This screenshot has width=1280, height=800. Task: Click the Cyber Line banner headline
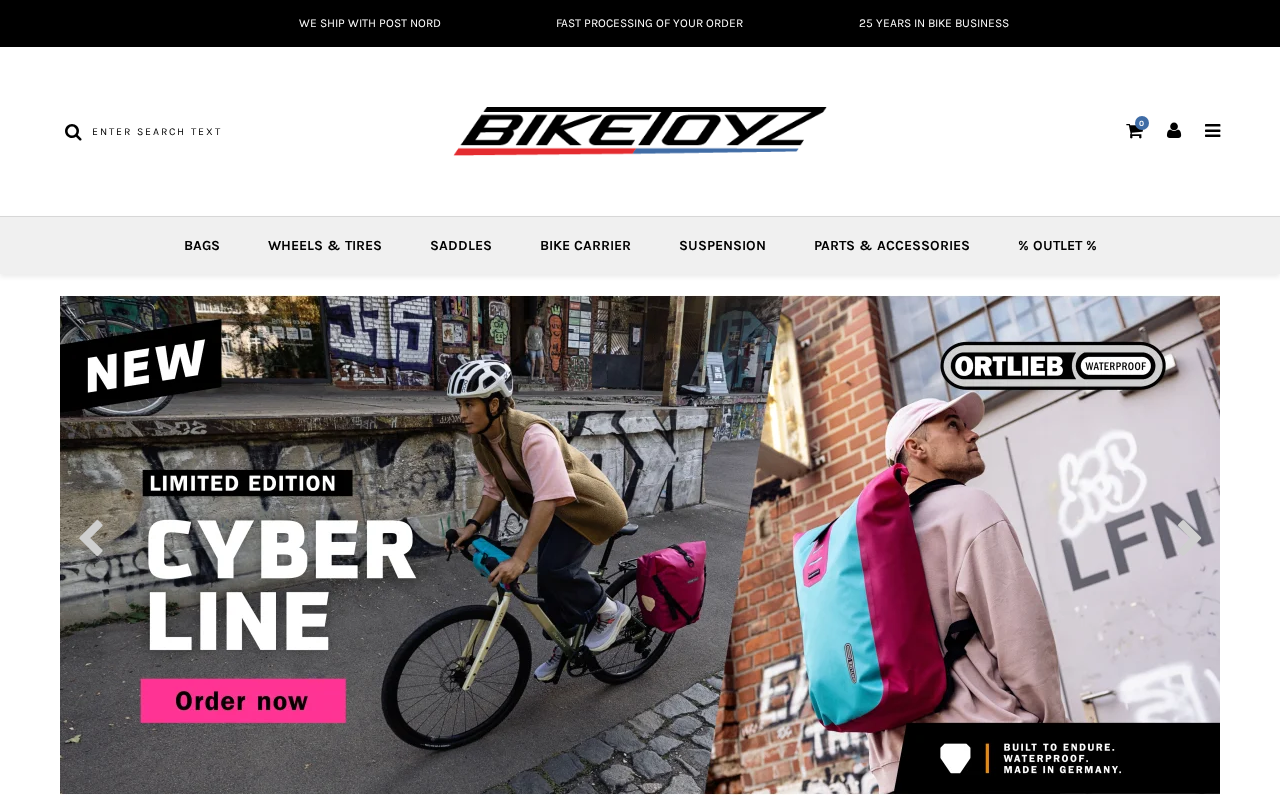[280, 585]
